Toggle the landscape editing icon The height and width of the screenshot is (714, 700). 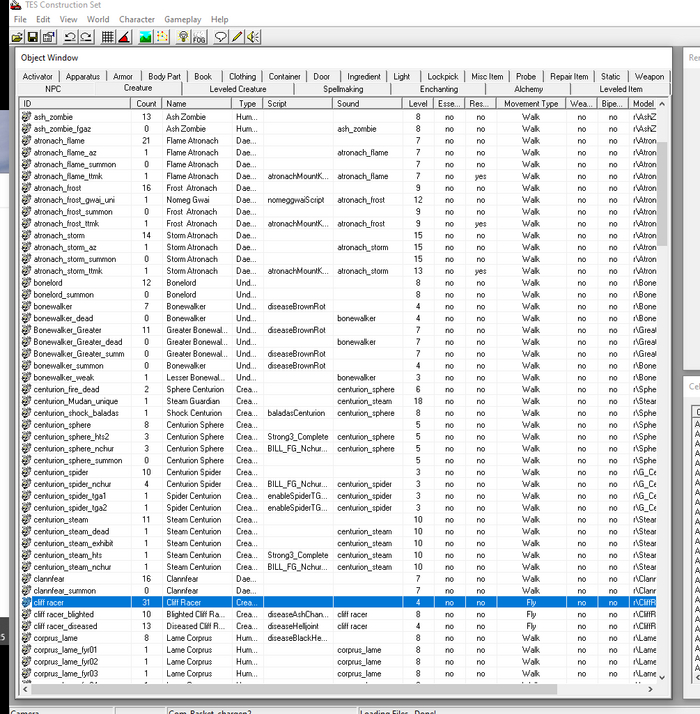click(145, 37)
